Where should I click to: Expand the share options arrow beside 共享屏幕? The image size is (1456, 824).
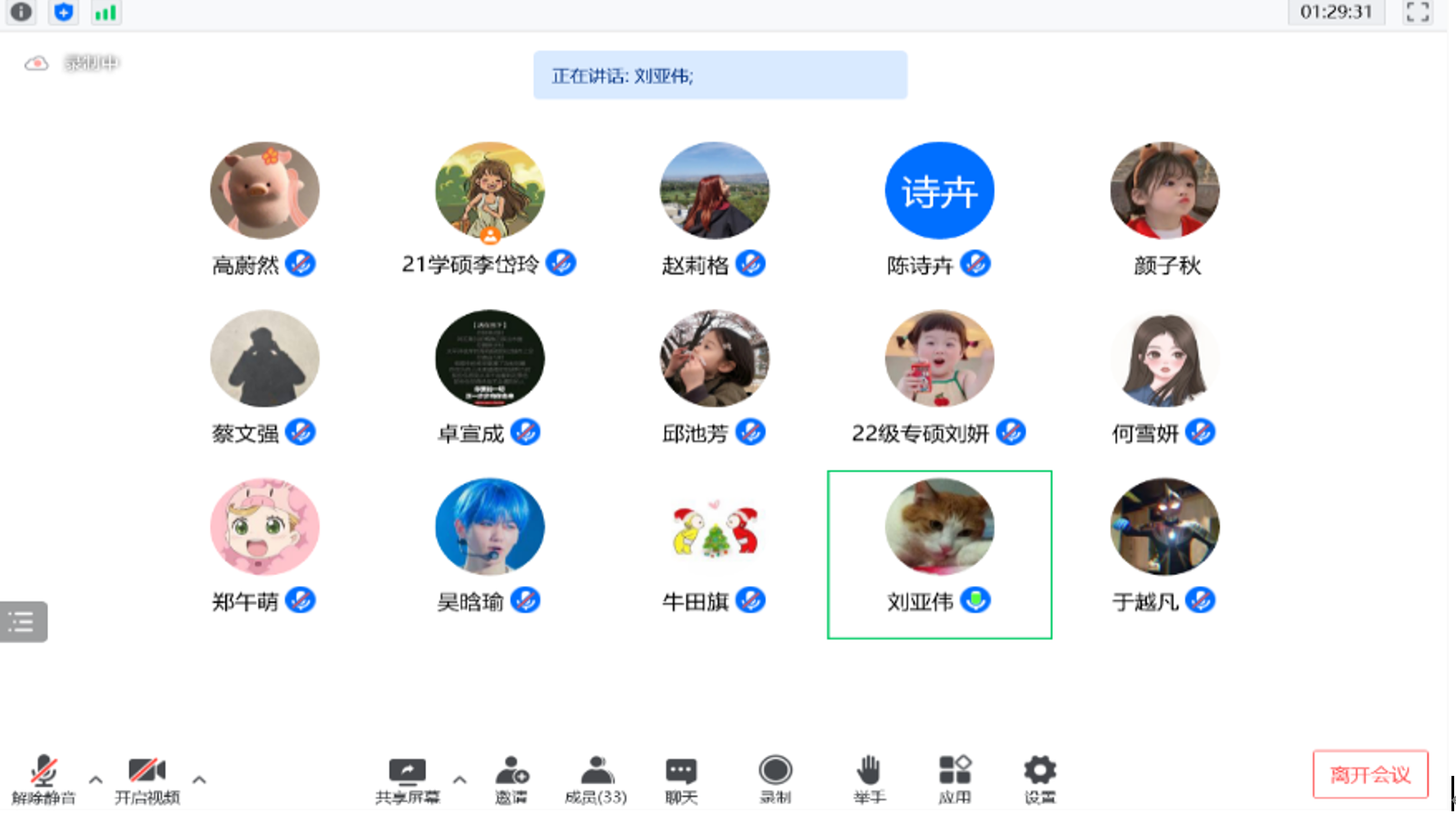click(460, 779)
